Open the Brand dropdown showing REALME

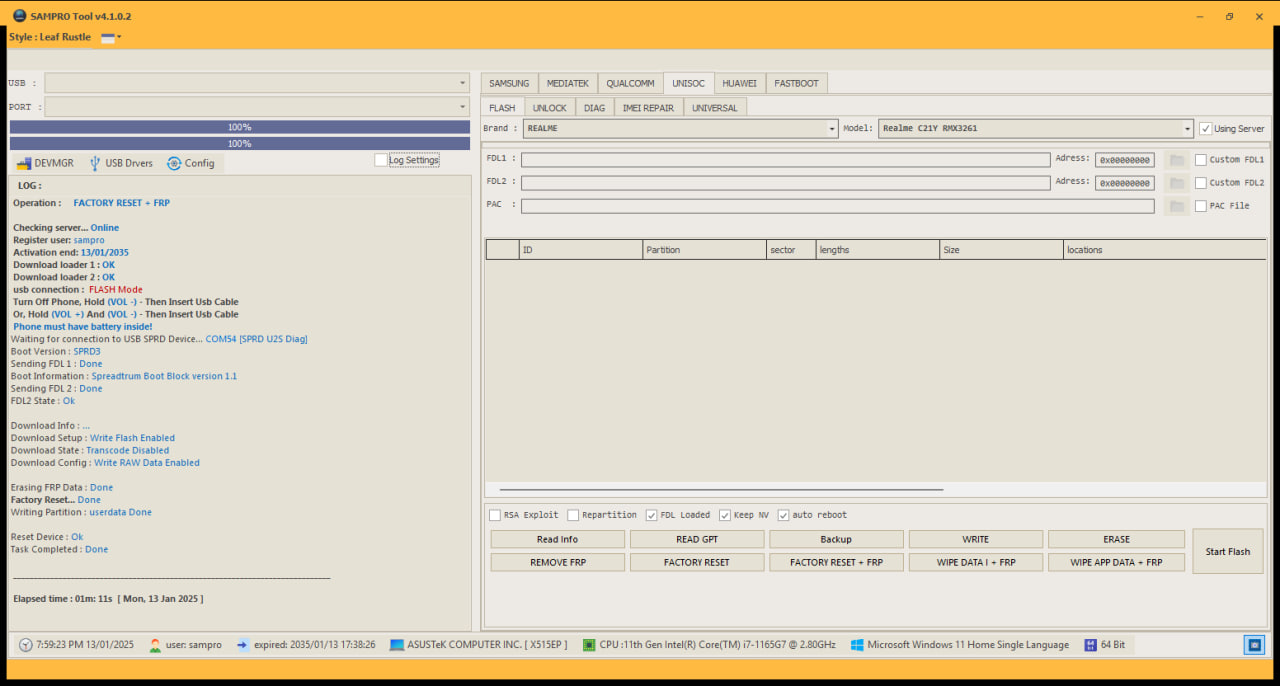point(680,128)
